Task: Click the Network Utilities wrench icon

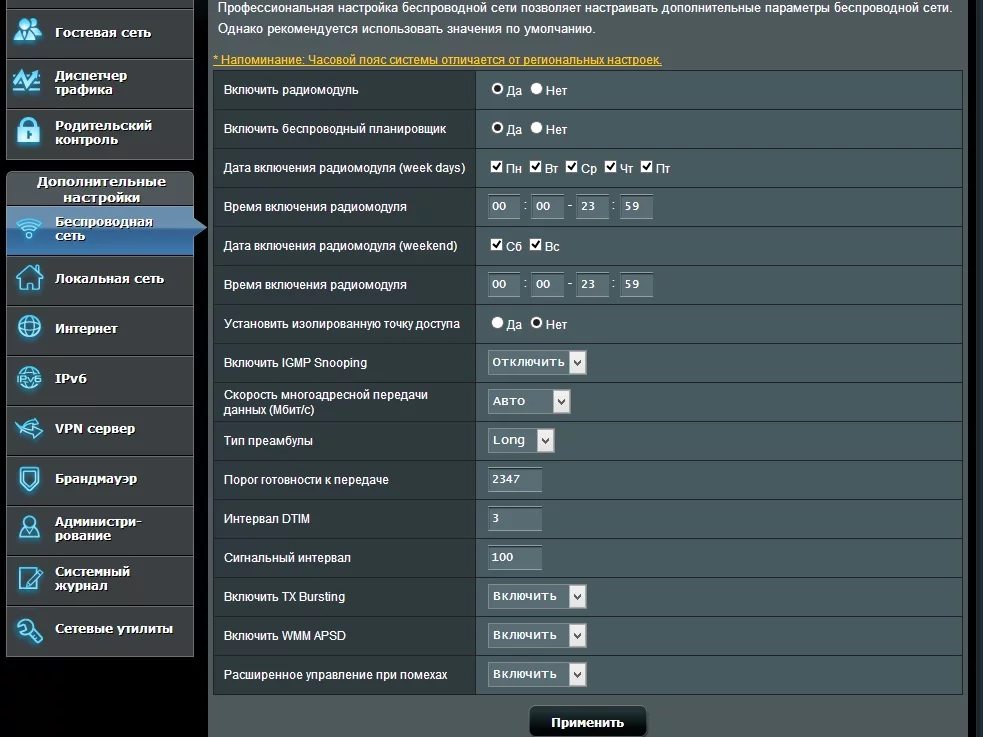Action: coord(29,629)
